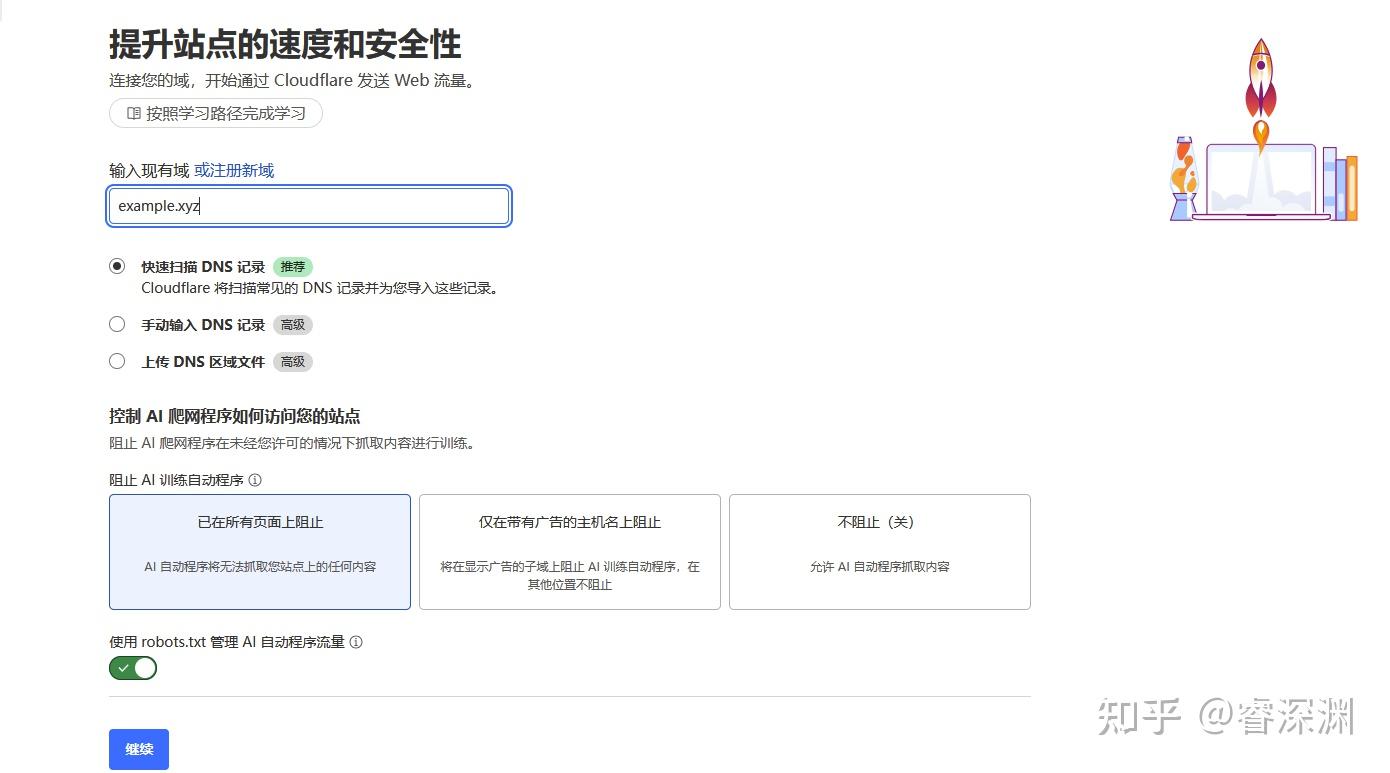Pick the 不阻止（关）card

tap(879, 551)
